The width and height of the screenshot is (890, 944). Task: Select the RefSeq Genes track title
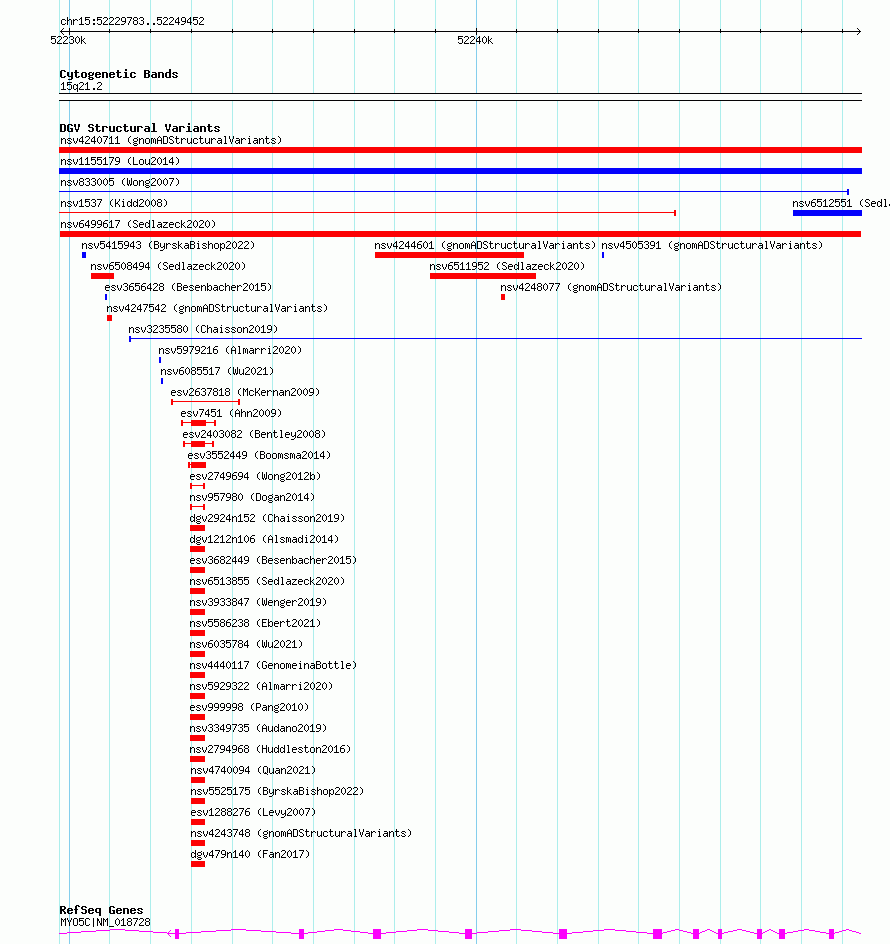tap(101, 910)
